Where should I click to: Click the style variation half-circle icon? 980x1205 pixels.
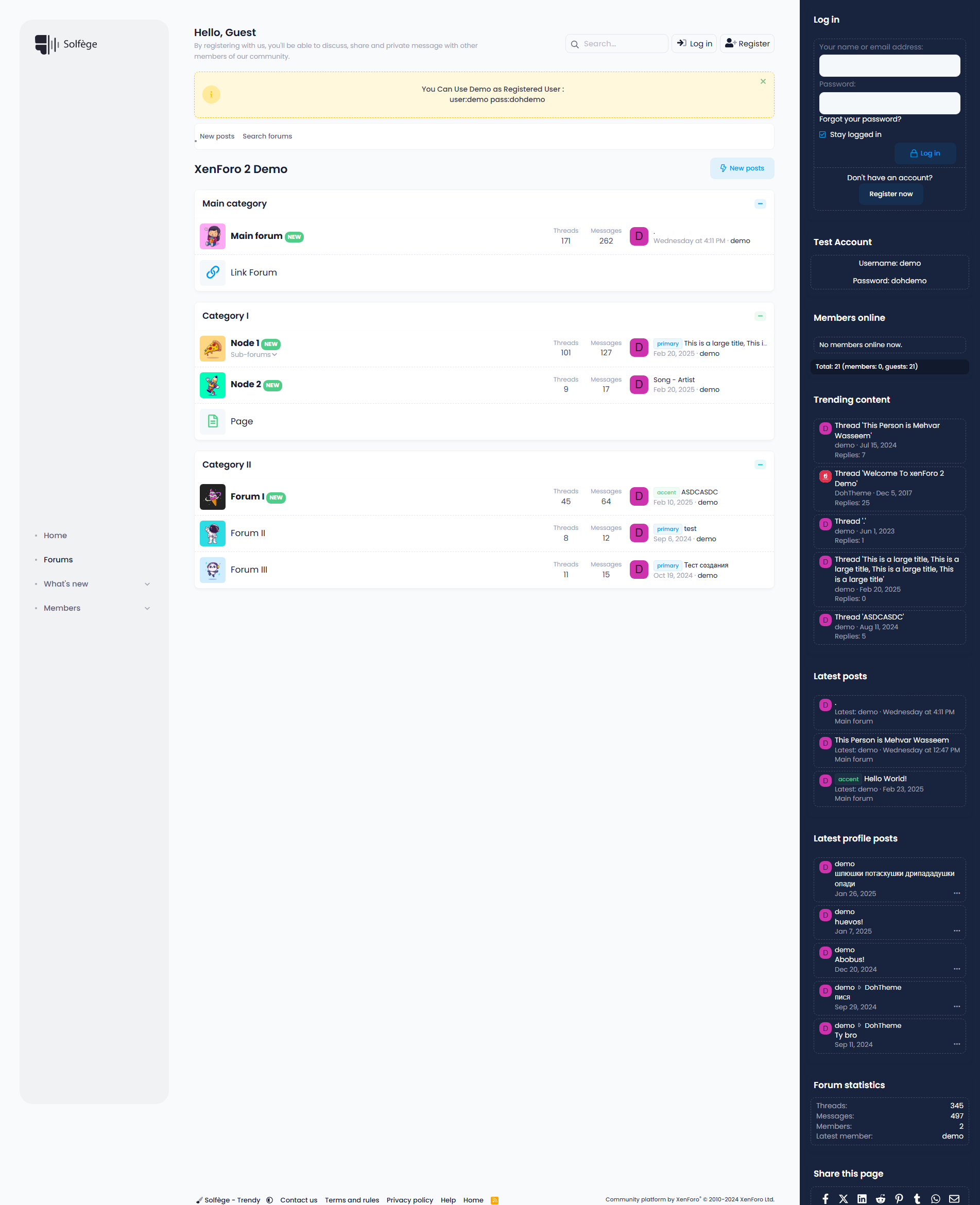click(x=270, y=1200)
